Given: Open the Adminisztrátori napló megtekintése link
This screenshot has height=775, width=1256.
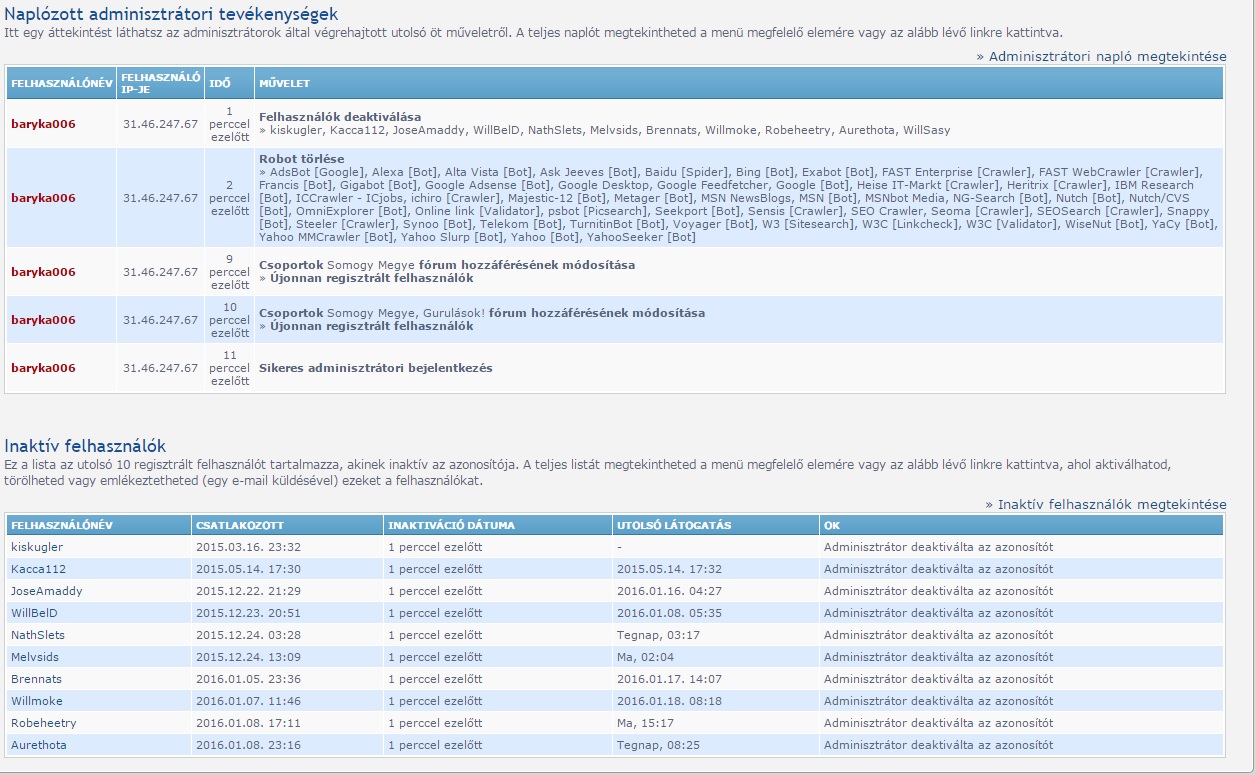Looking at the screenshot, I should (x=1106, y=56).
